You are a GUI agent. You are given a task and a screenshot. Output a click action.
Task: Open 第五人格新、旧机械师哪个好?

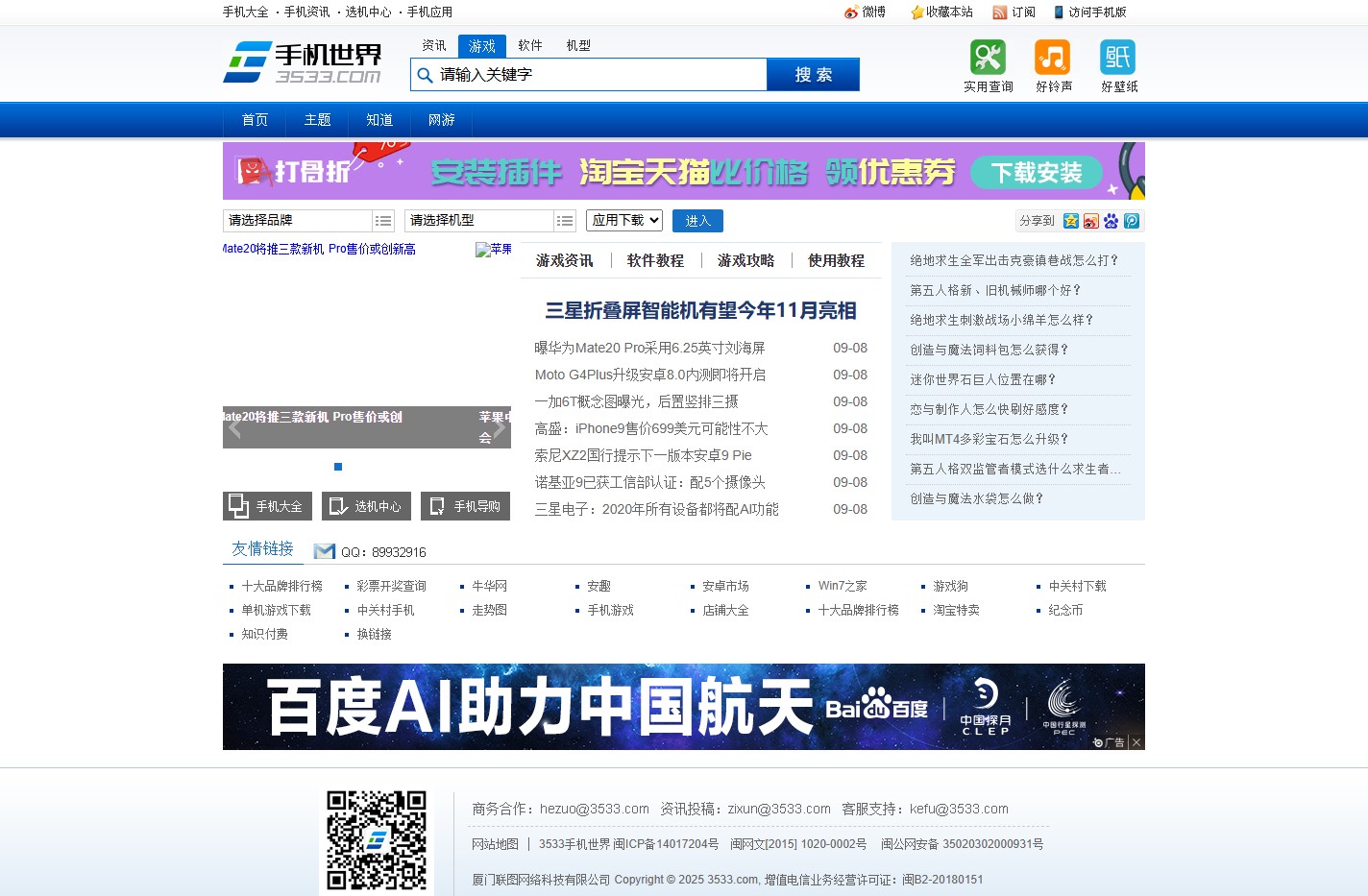pos(995,290)
